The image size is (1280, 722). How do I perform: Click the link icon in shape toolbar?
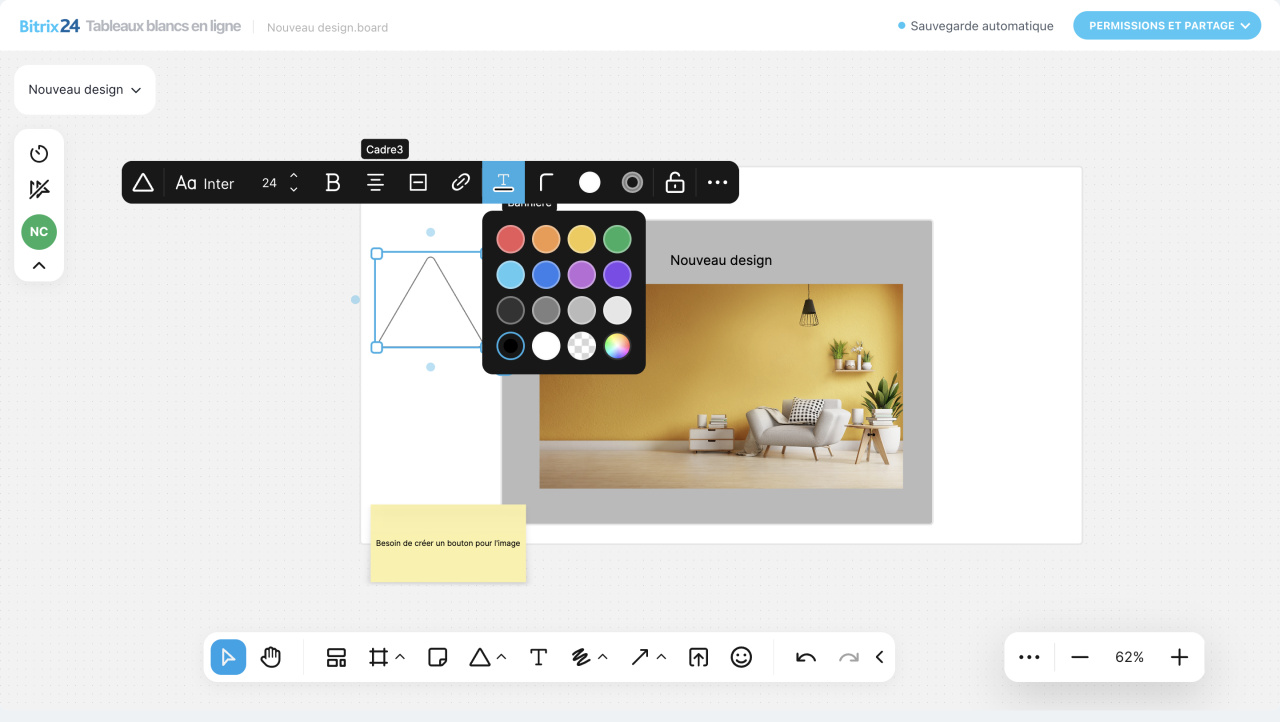point(460,182)
